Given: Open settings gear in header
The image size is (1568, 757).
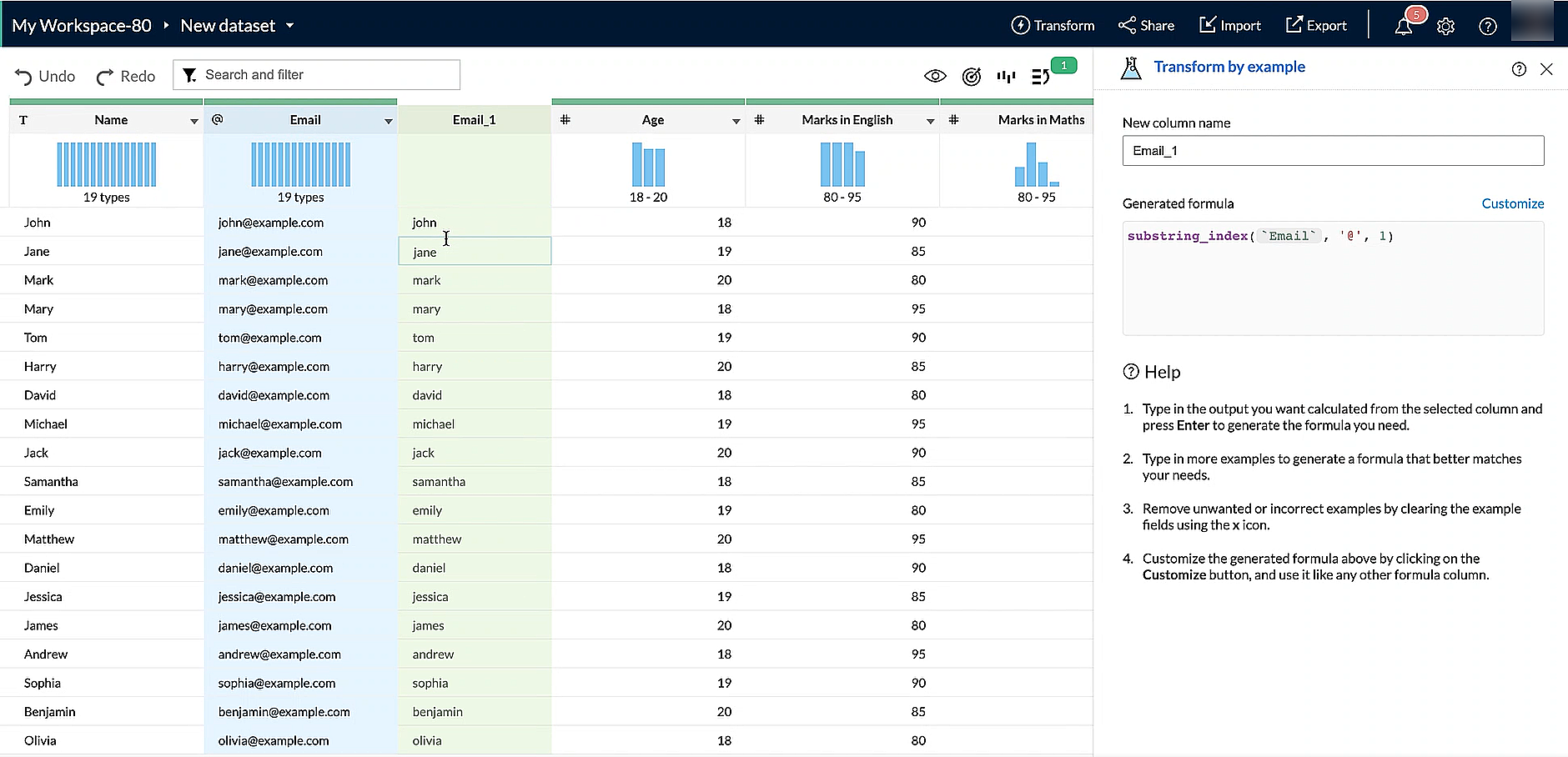Looking at the screenshot, I should pyautogui.click(x=1445, y=27).
